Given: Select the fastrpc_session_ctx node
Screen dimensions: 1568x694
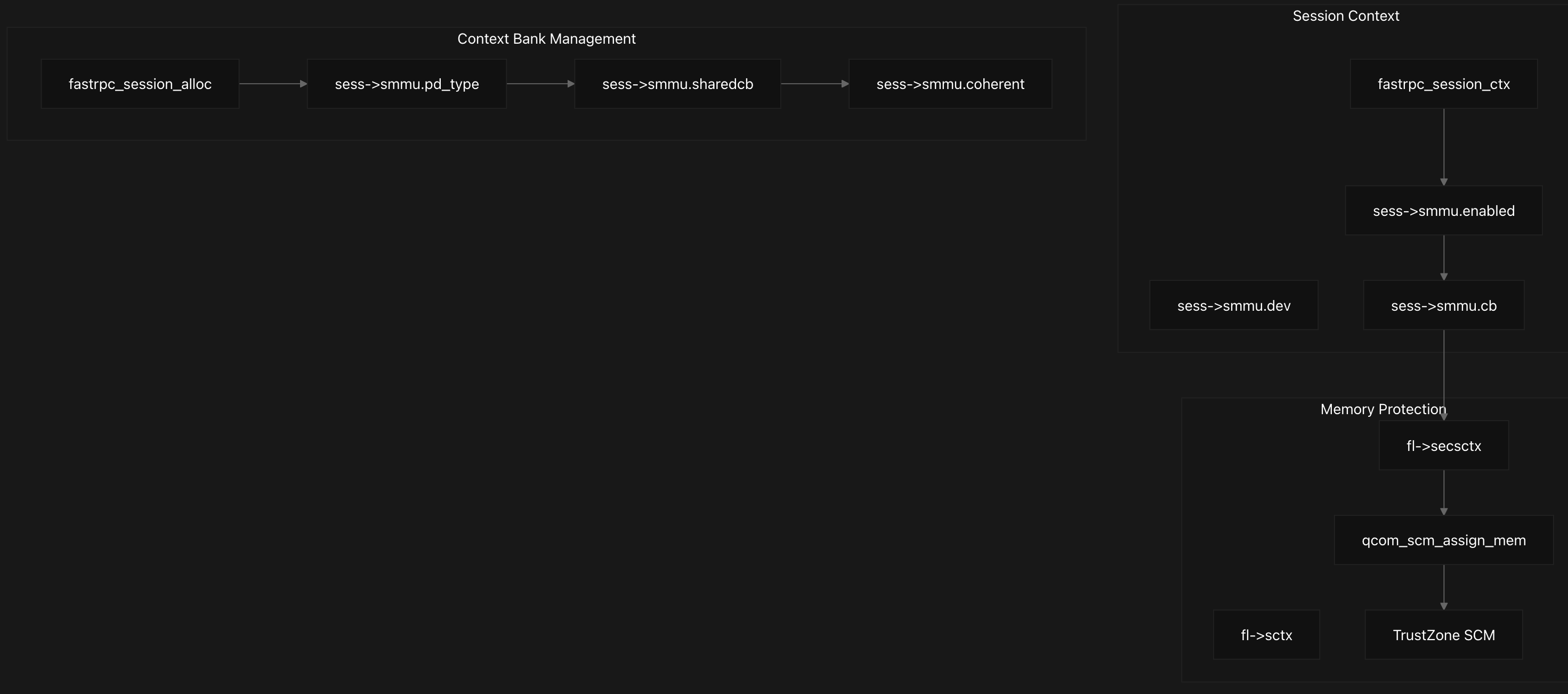Looking at the screenshot, I should [1444, 84].
